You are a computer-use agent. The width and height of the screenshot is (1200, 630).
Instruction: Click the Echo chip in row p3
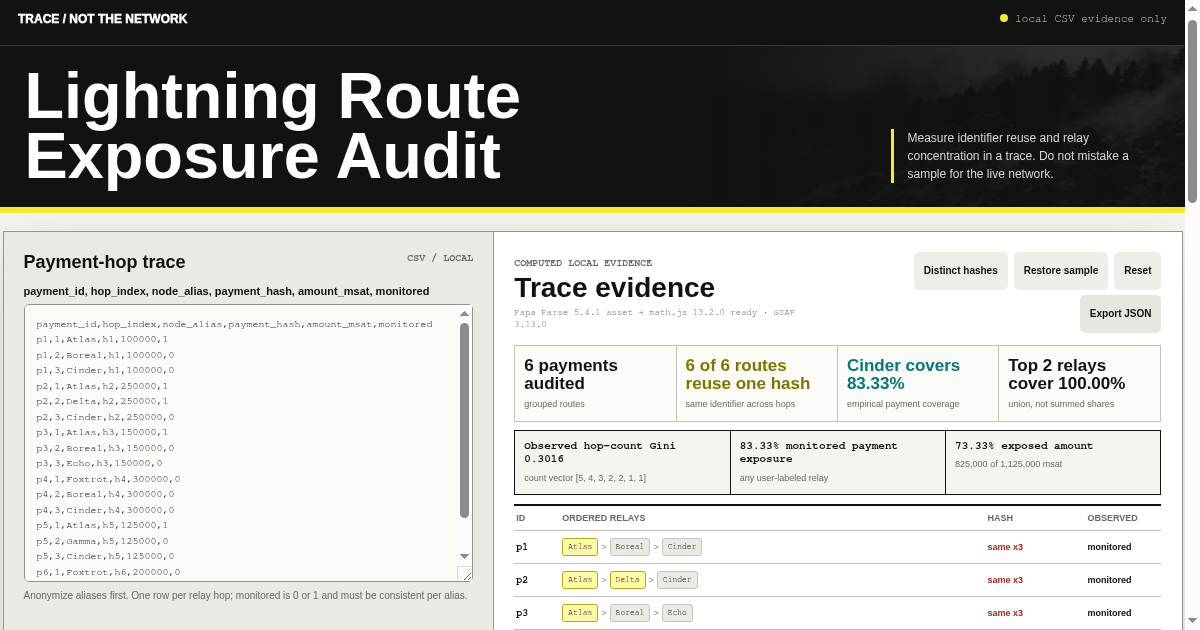point(677,613)
